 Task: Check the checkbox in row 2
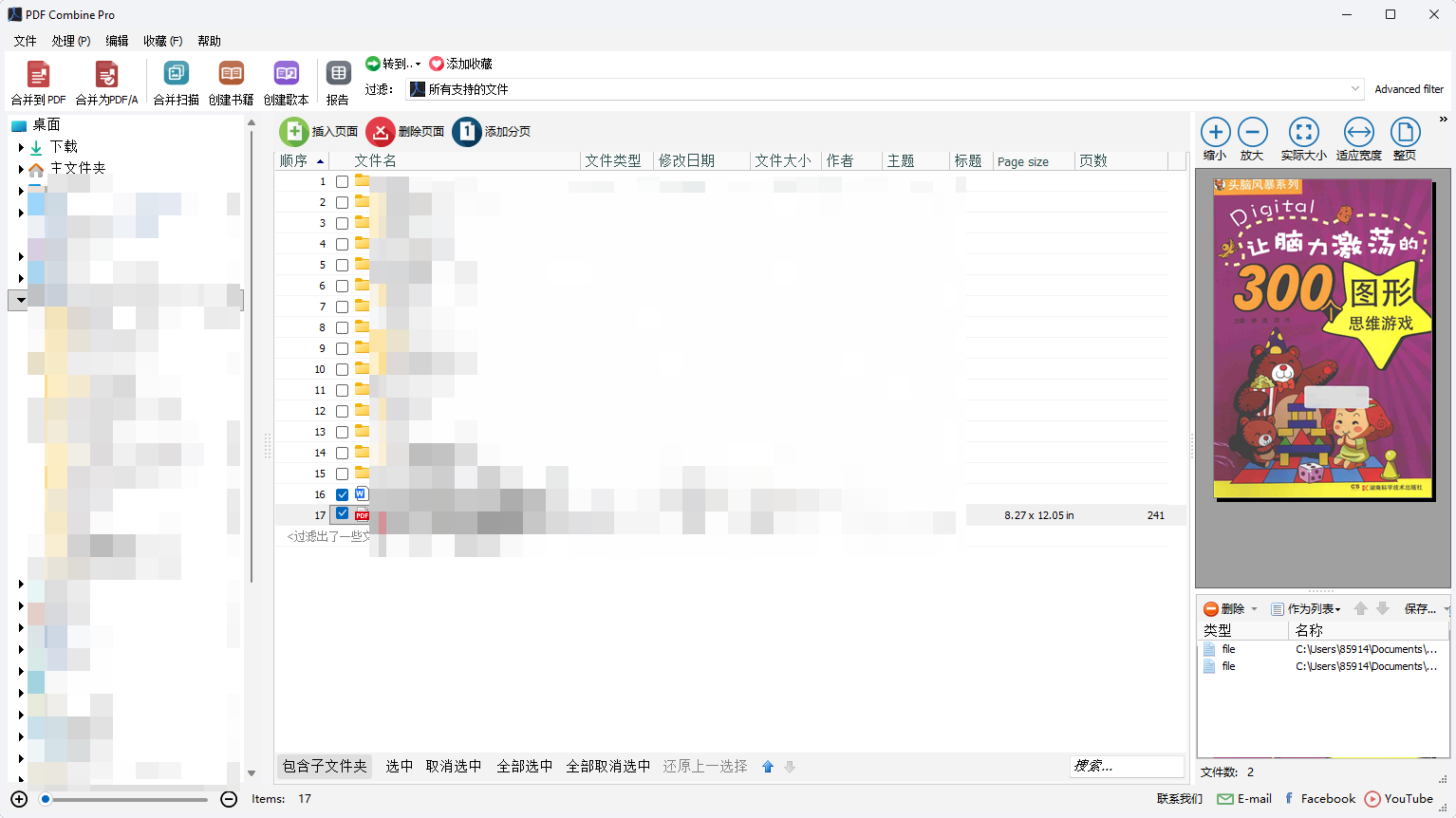click(342, 202)
